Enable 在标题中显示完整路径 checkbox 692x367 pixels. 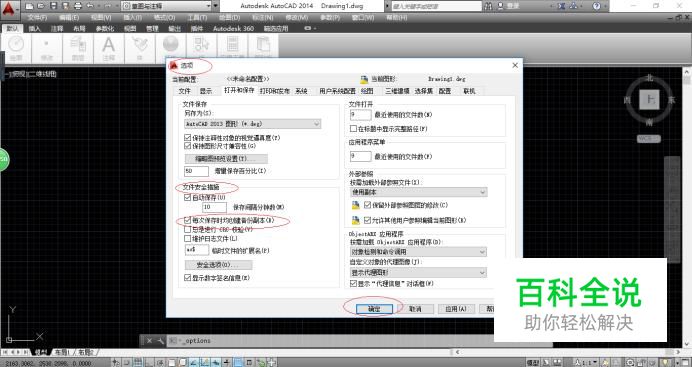[x=353, y=129]
